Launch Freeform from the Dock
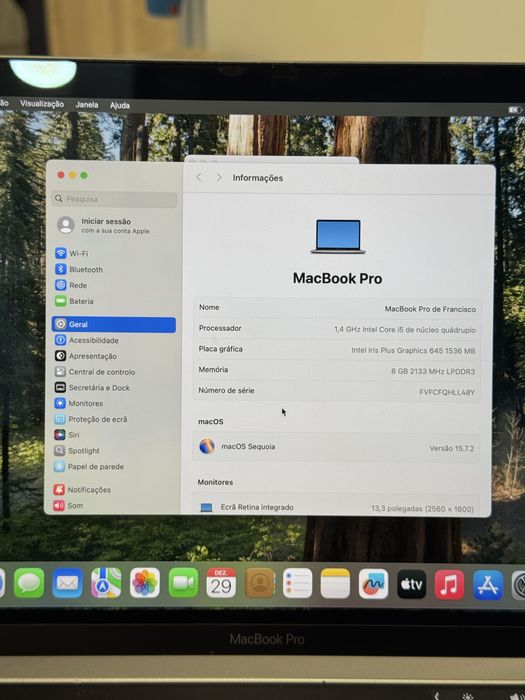Image resolution: width=525 pixels, height=700 pixels. point(374,584)
